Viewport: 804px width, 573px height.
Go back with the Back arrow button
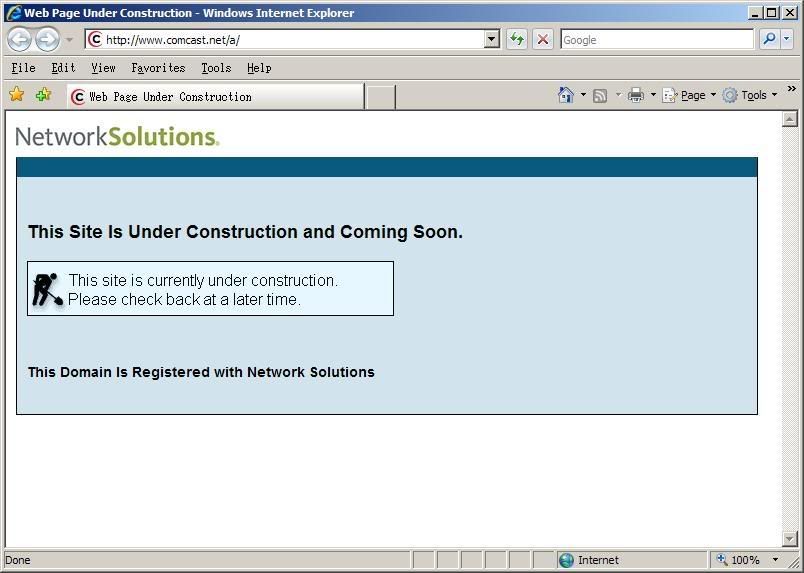pyautogui.click(x=19, y=40)
